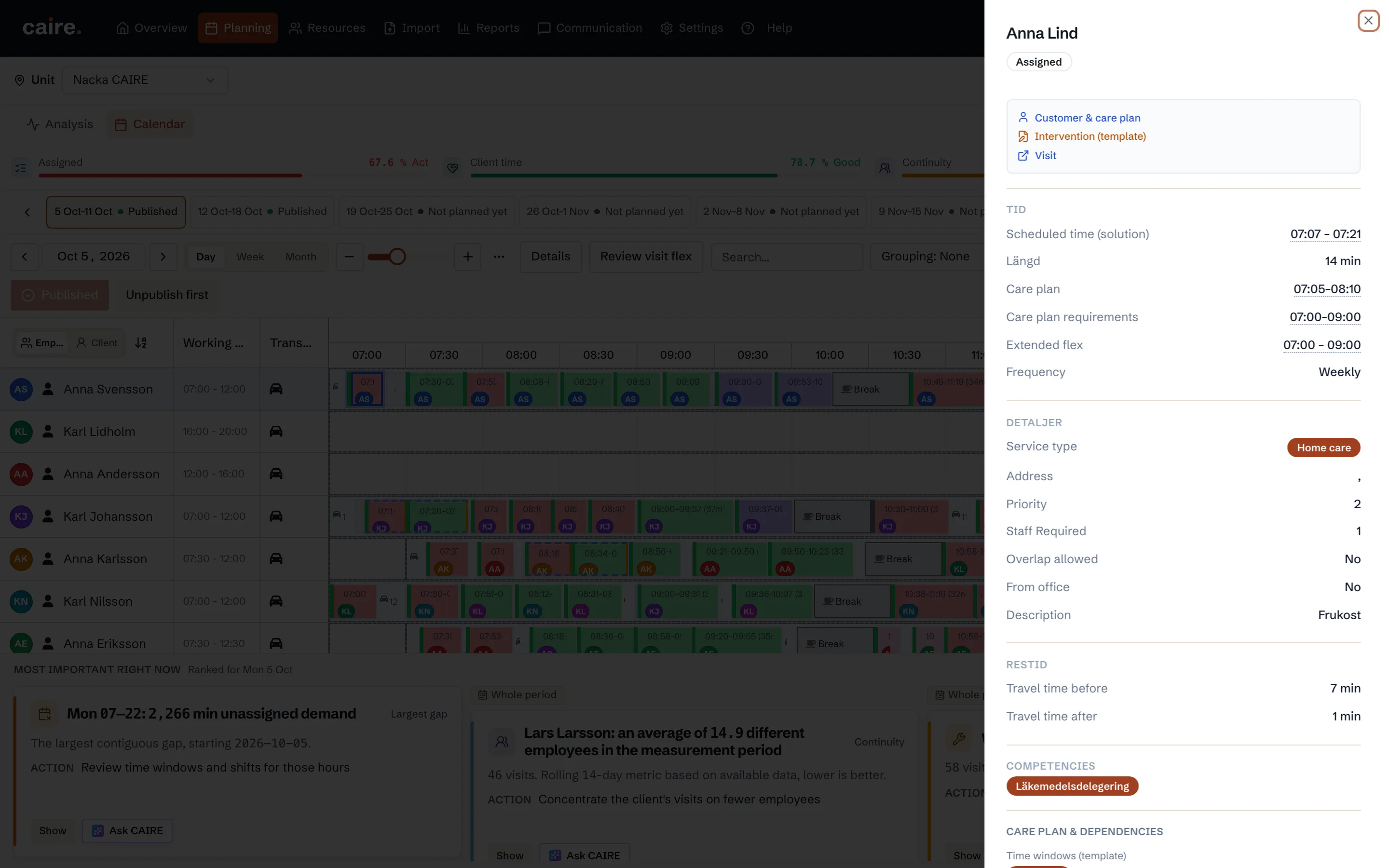Viewport: 1389px width, 868px height.
Task: Click the Details button
Action: (x=550, y=257)
